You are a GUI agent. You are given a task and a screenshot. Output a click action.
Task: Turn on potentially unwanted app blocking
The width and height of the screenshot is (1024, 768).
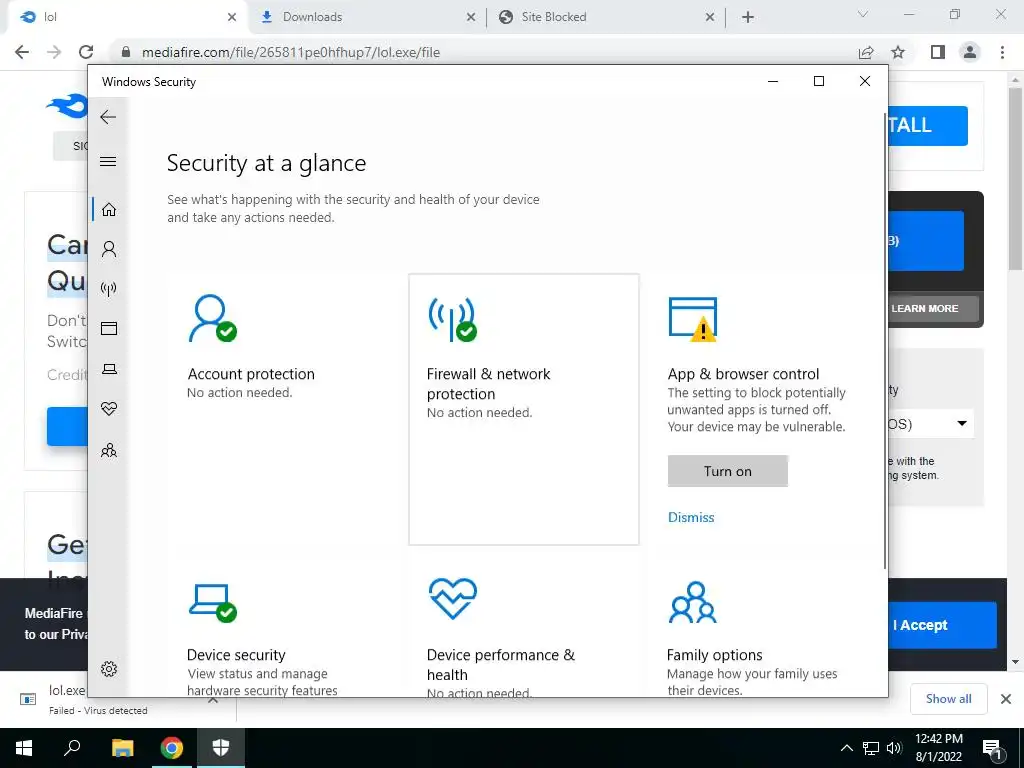[728, 471]
